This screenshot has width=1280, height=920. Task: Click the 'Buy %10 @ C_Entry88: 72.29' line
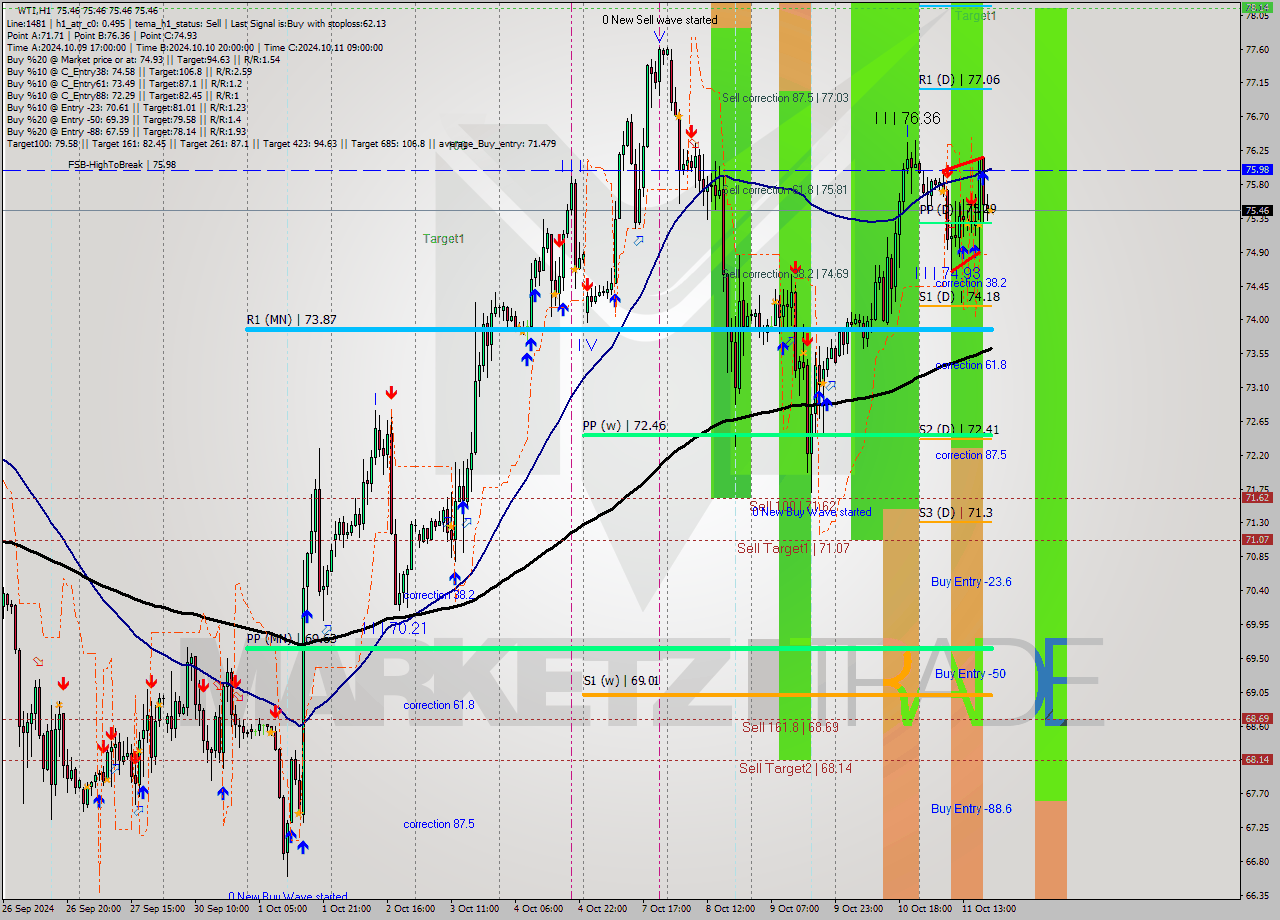[x=122, y=96]
